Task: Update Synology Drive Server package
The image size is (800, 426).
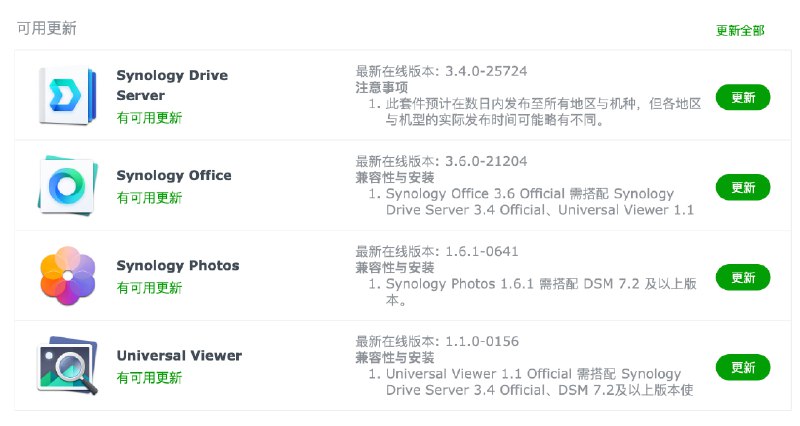Action: [743, 97]
